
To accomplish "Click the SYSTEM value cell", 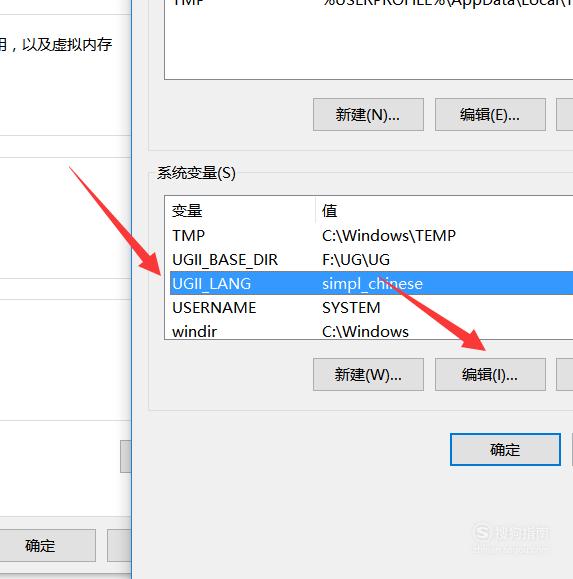I will (351, 308).
